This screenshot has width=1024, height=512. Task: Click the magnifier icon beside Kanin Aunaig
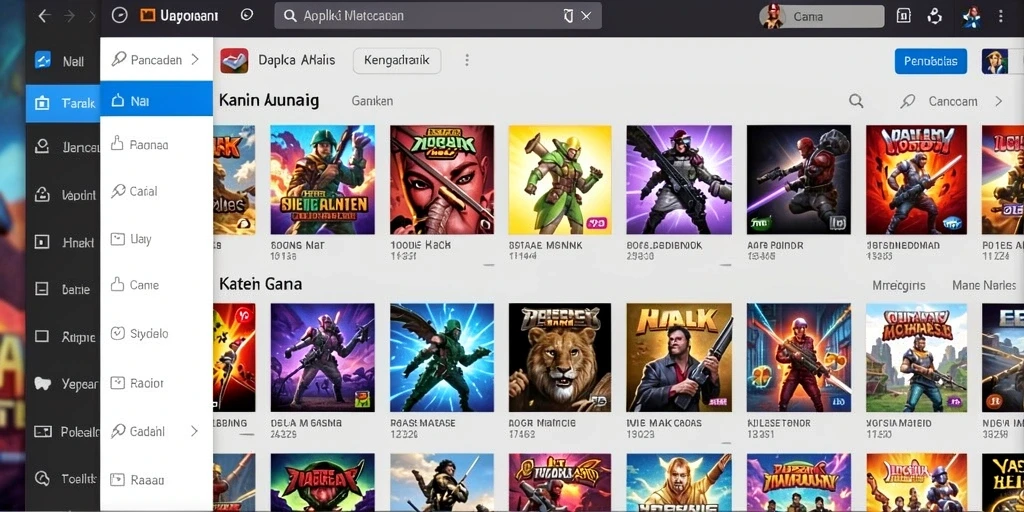point(856,101)
